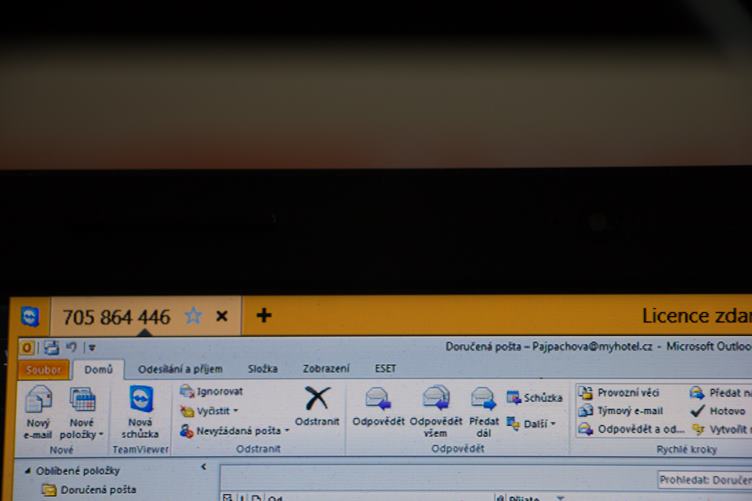Collapse the Oblíbené položky group
Screen dimensions: 752x501
(x=28, y=471)
